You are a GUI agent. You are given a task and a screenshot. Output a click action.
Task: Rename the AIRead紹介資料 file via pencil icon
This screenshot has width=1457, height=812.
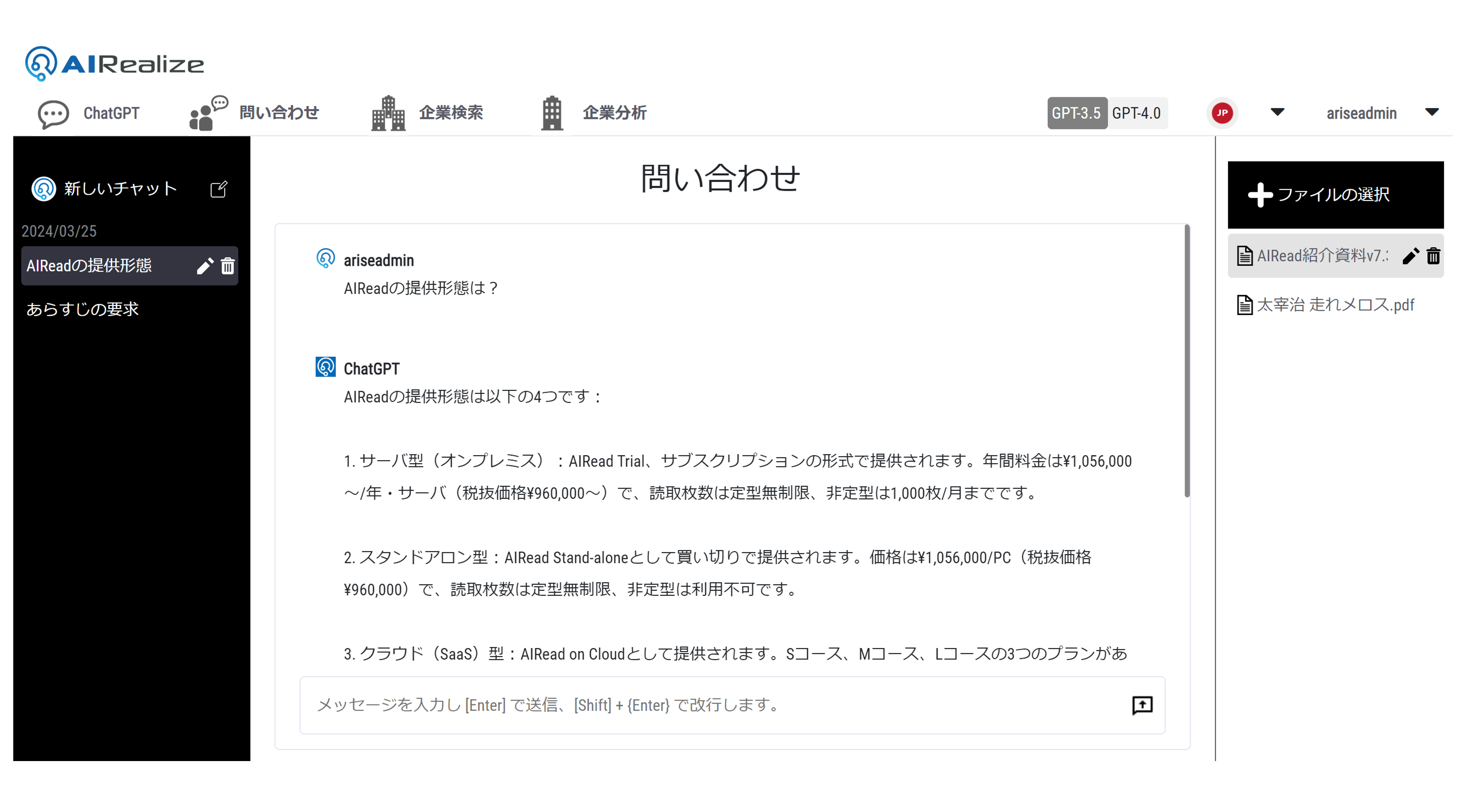(x=1410, y=256)
